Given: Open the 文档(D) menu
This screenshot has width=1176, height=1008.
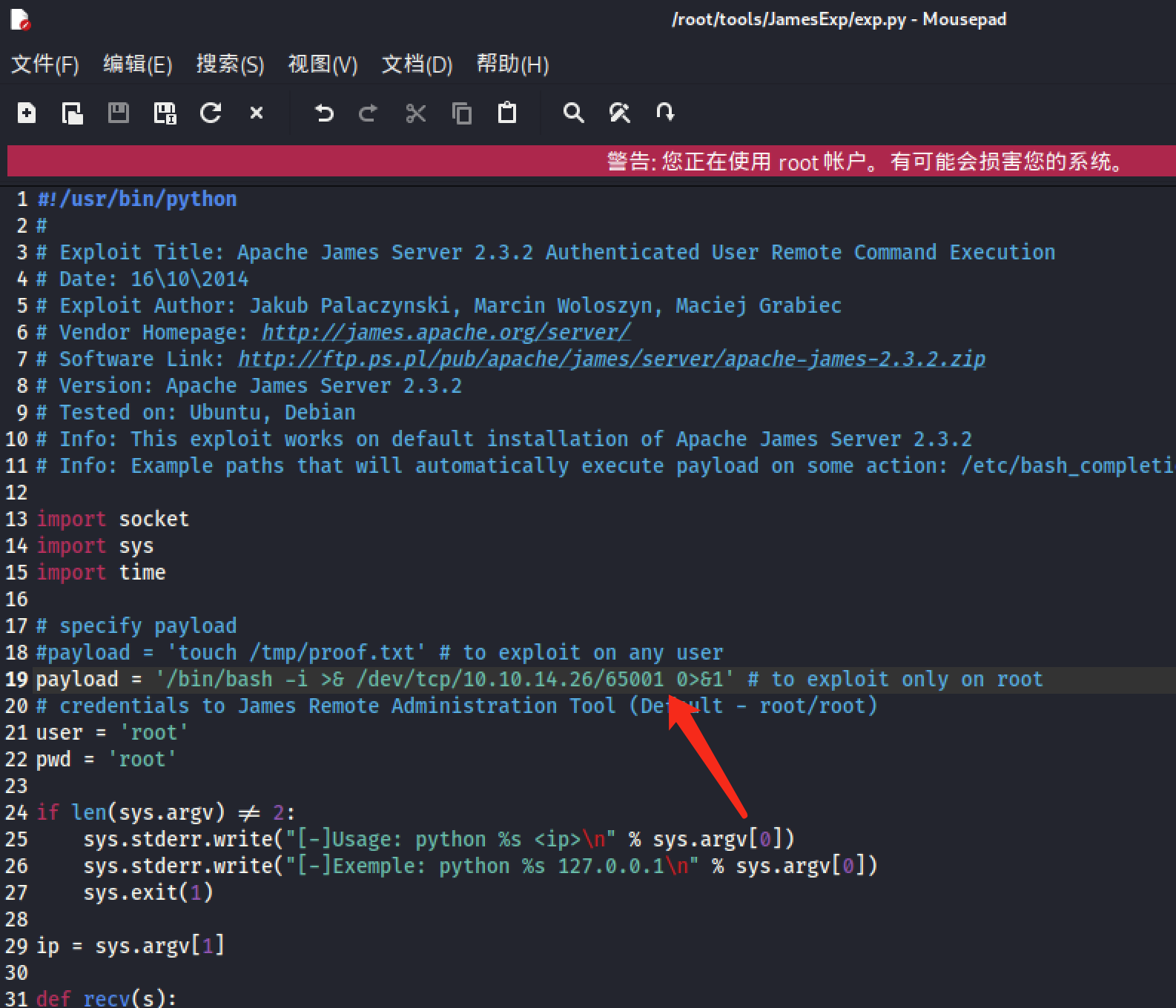Looking at the screenshot, I should point(417,64).
